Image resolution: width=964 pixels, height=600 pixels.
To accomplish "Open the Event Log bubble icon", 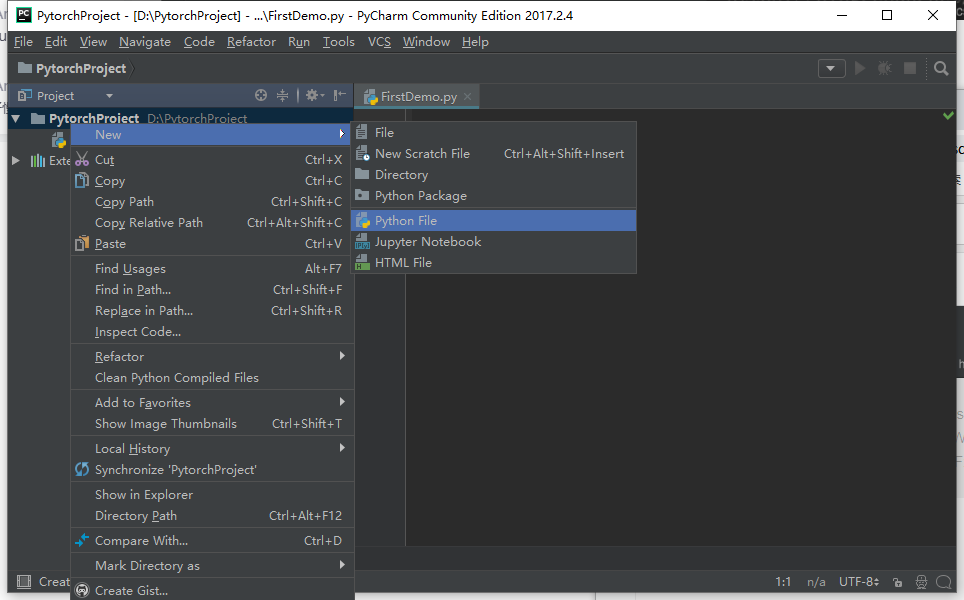I will [943, 581].
